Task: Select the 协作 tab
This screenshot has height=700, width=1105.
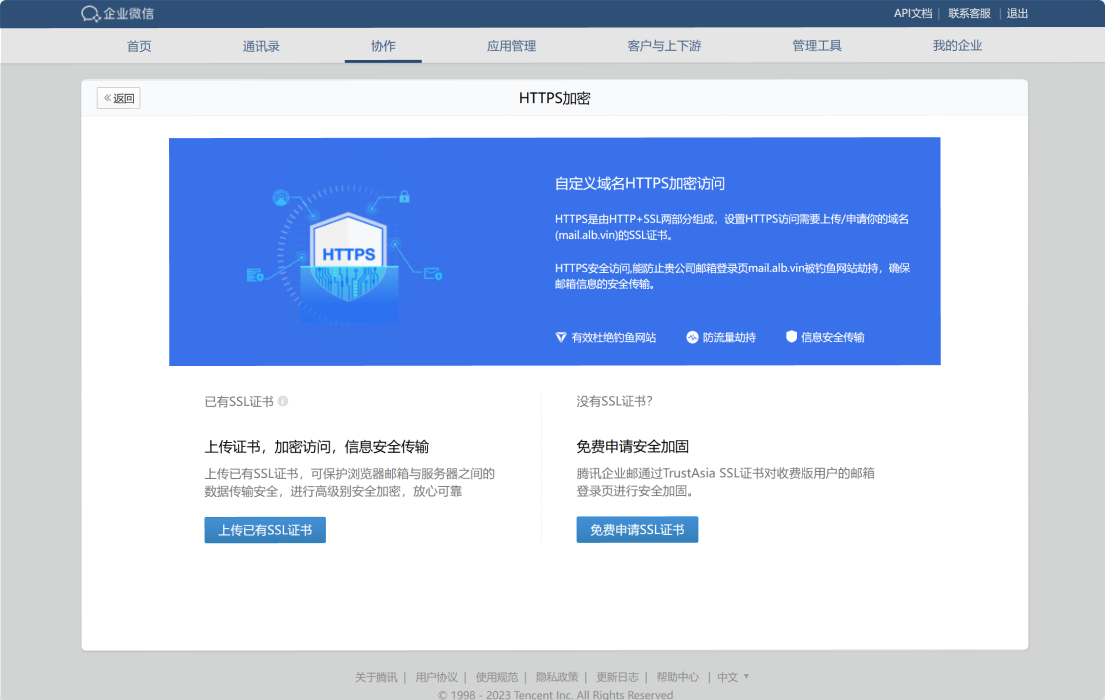Action: coord(383,46)
